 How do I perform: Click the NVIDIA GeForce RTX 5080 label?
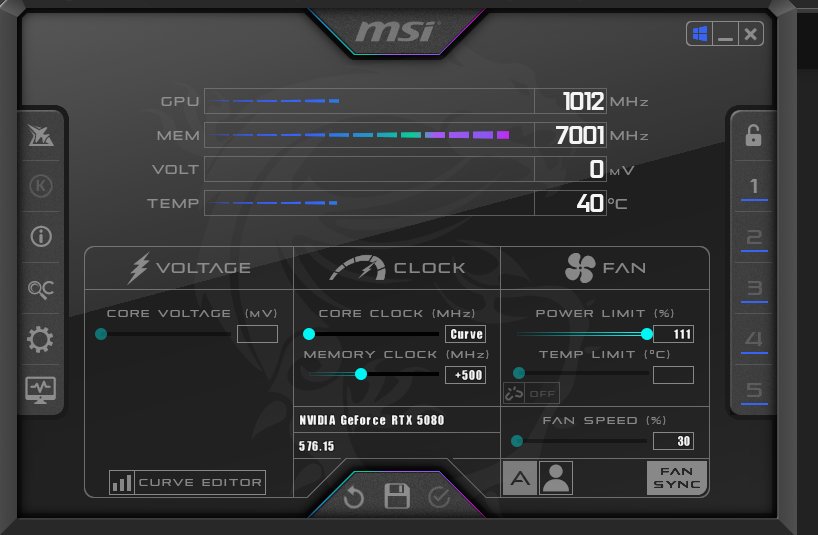371,420
